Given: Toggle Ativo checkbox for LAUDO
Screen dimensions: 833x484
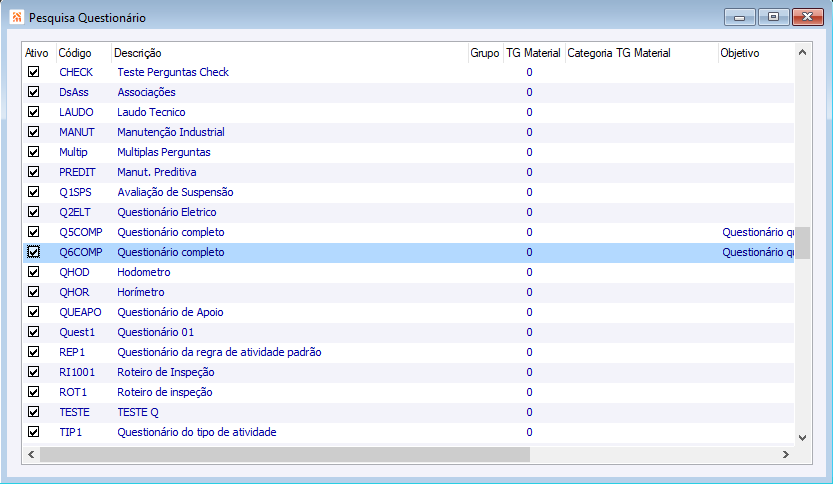Looking at the screenshot, I should pyautogui.click(x=33, y=112).
